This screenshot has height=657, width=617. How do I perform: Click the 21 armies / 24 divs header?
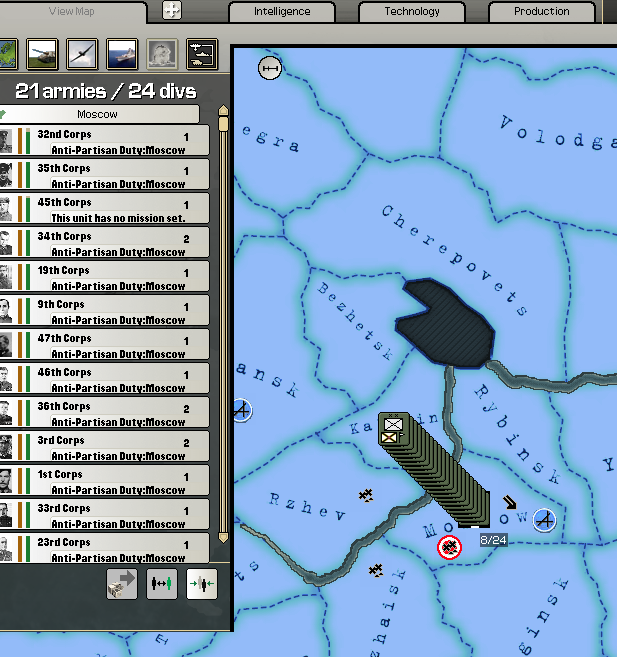[106, 91]
